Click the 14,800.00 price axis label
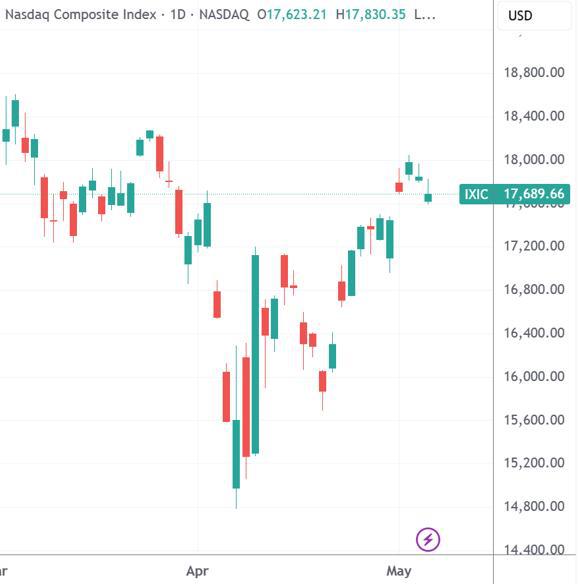 [x=534, y=506]
